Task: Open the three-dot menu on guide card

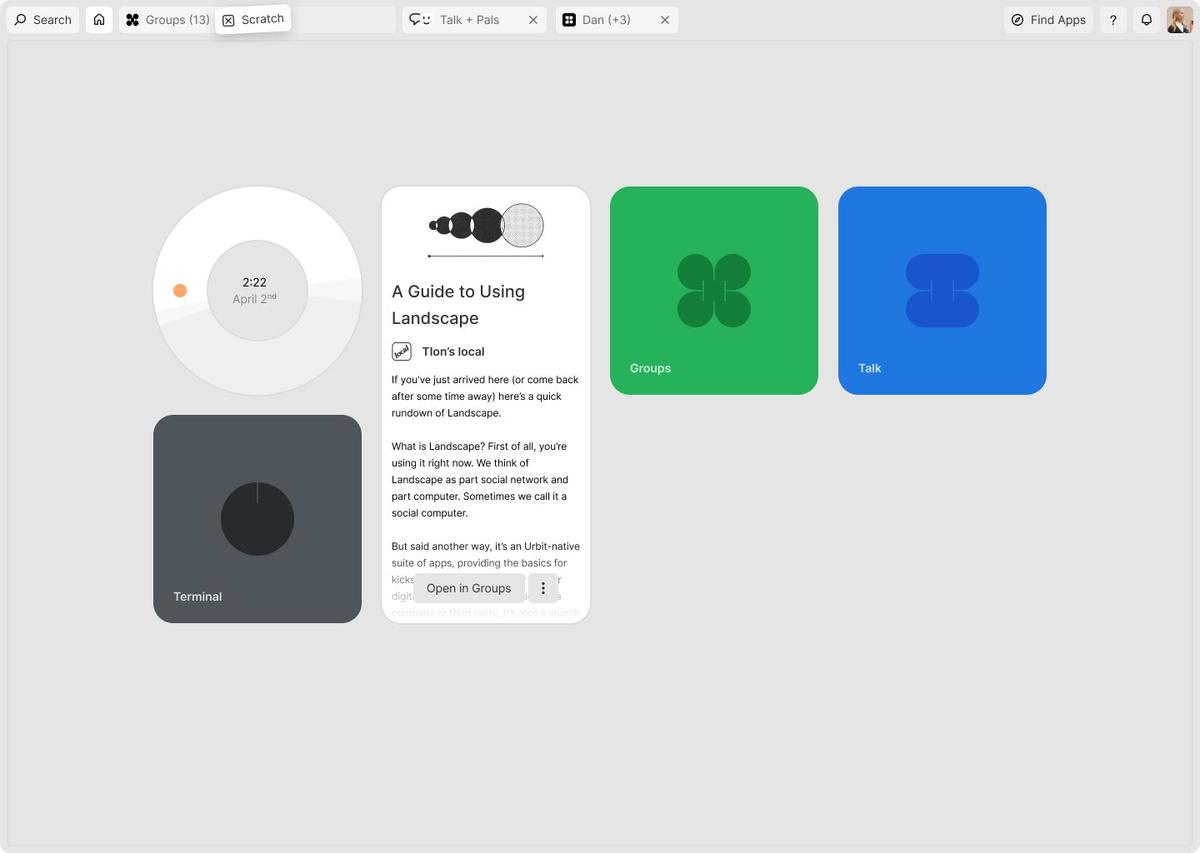Action: click(543, 588)
